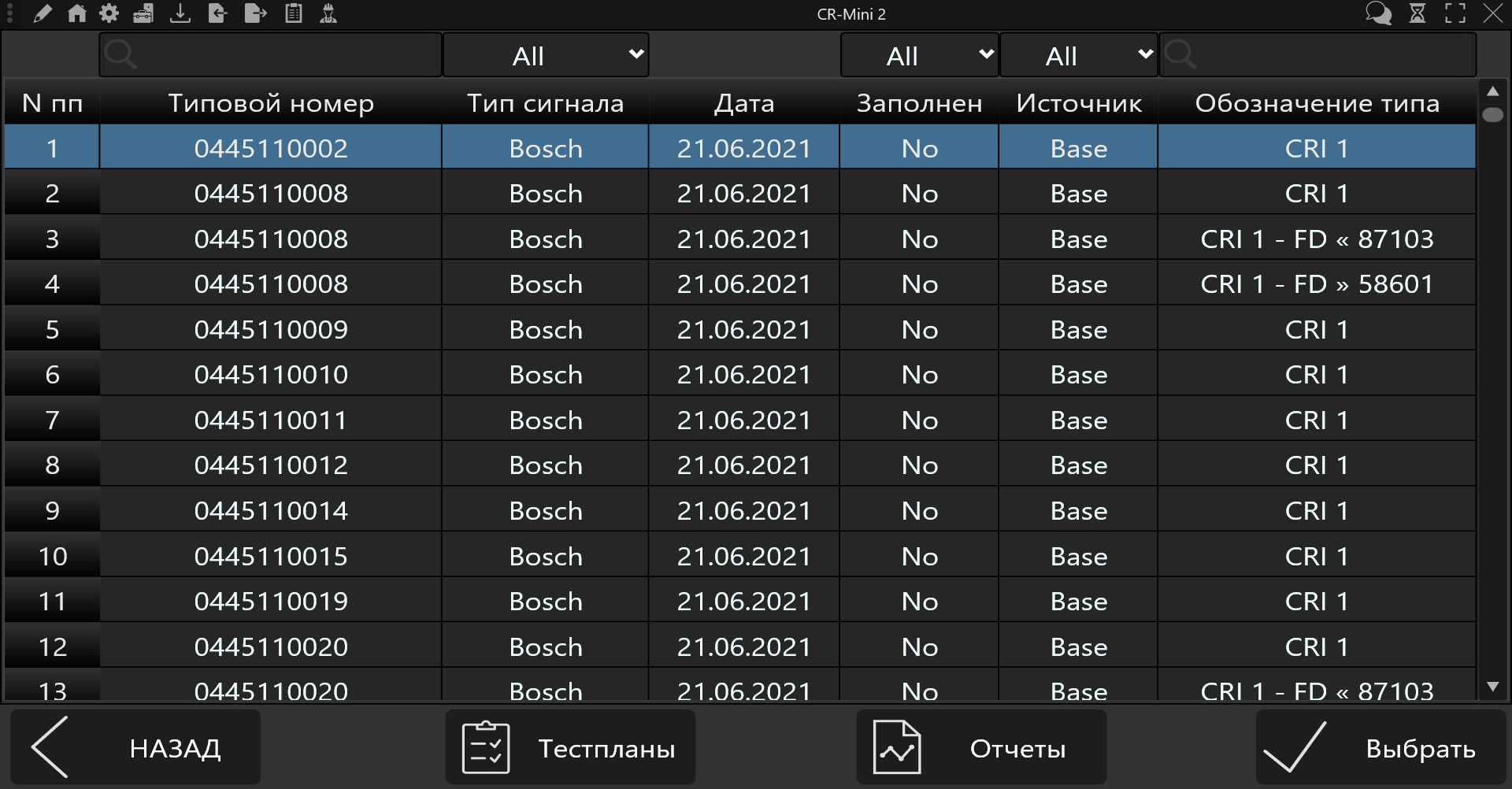Screen dimensions: 1512x789
Task: Click row number 5 cell
Action: [52, 330]
